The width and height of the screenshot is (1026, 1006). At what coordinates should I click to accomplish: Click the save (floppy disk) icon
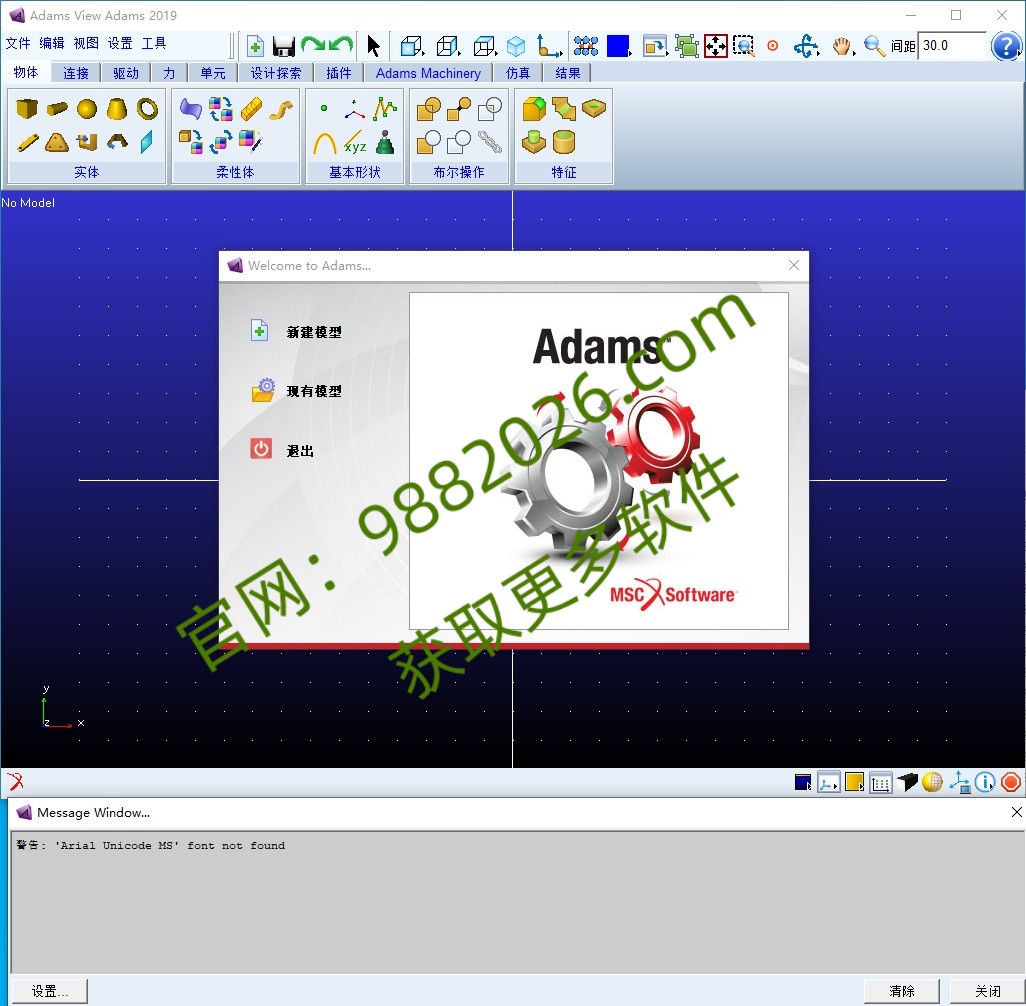[284, 46]
